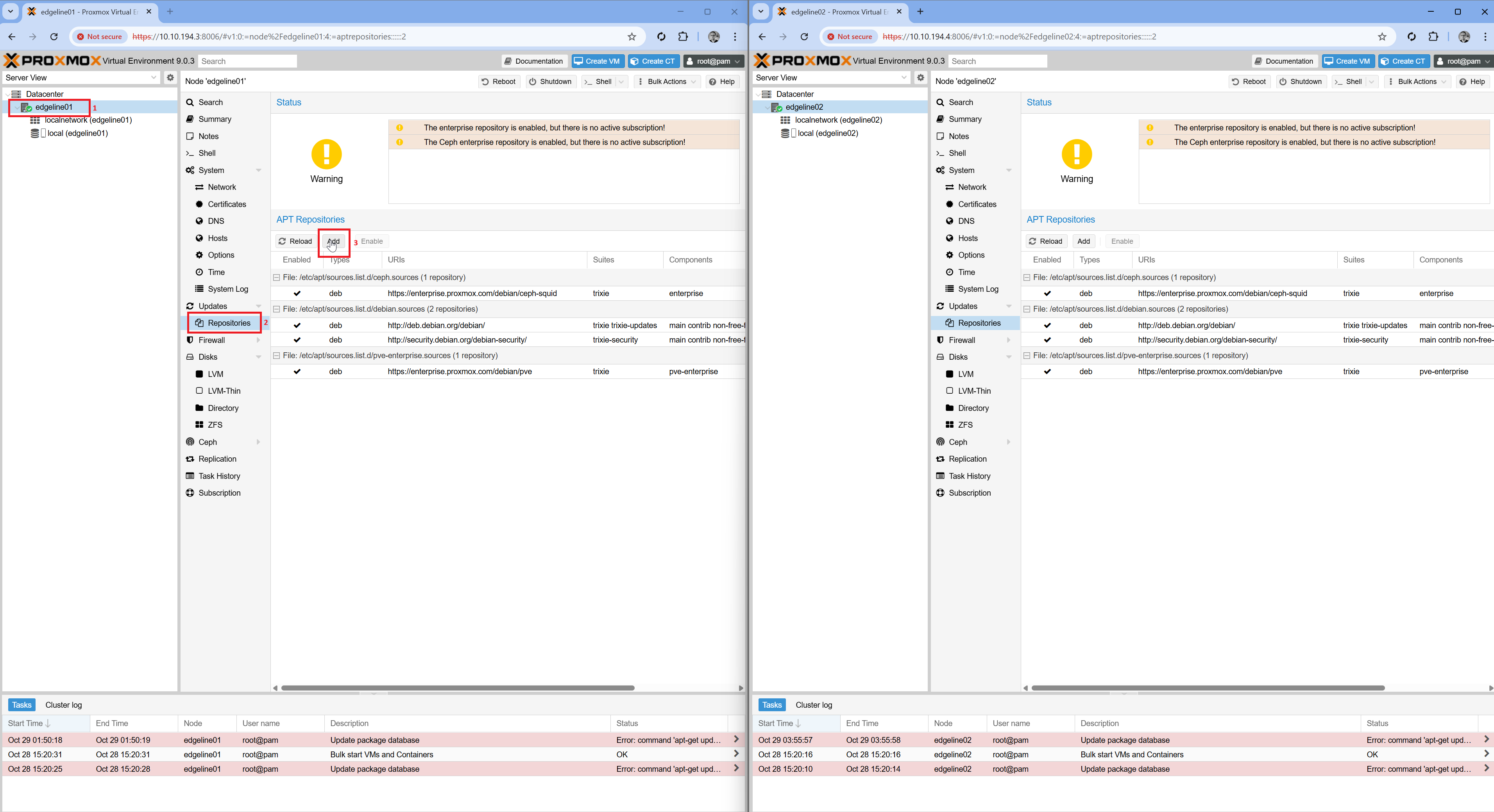Select local (edgeline01) storage node
Image resolution: width=1494 pixels, height=812 pixels.
tap(70, 133)
